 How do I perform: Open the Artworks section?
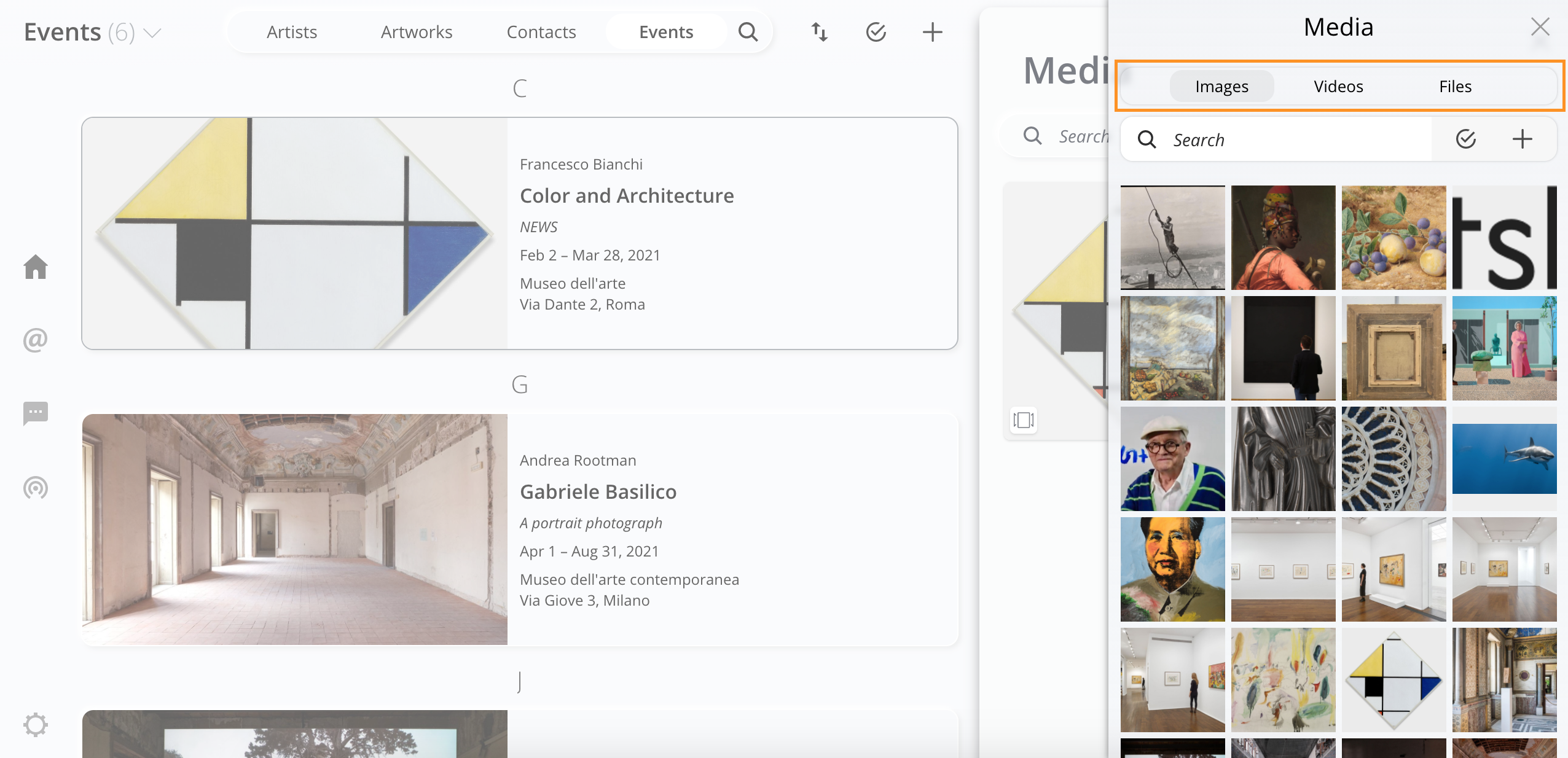pos(417,32)
